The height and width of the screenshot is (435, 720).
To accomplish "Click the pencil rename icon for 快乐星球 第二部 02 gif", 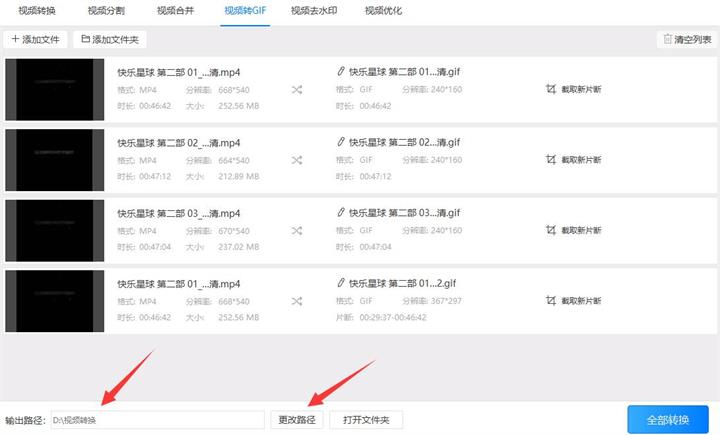I will pos(340,142).
